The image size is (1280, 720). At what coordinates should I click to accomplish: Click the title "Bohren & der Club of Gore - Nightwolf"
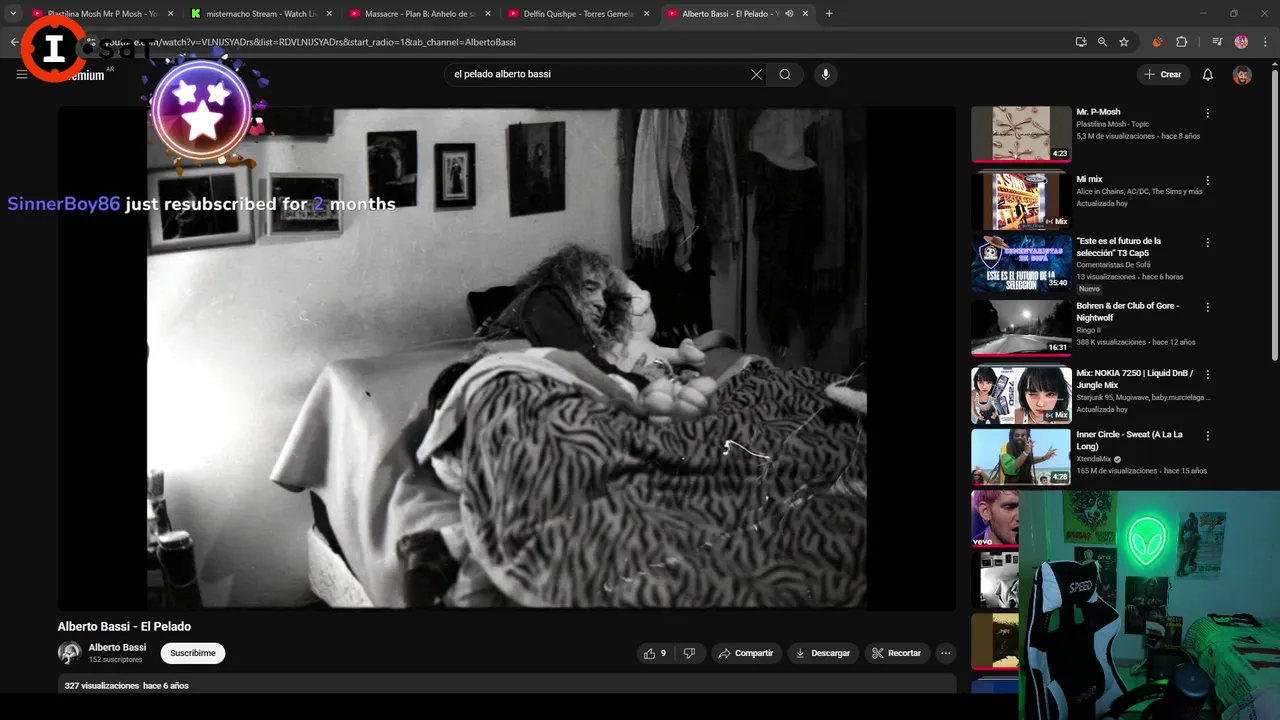click(1127, 311)
